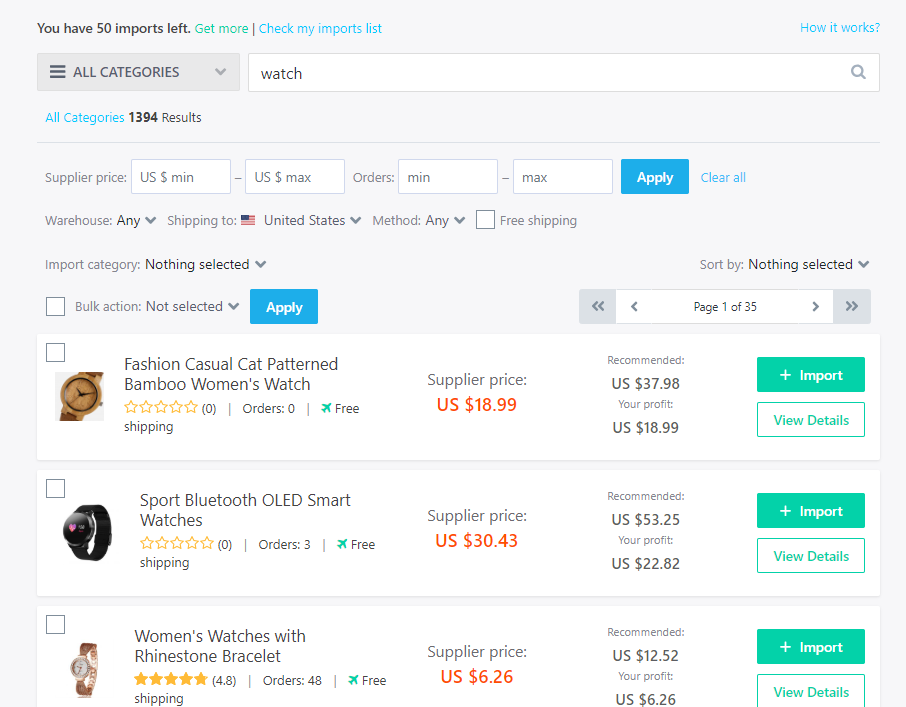Select the Bamboo Women's Watch checkbox
906x707 pixels.
[55, 352]
